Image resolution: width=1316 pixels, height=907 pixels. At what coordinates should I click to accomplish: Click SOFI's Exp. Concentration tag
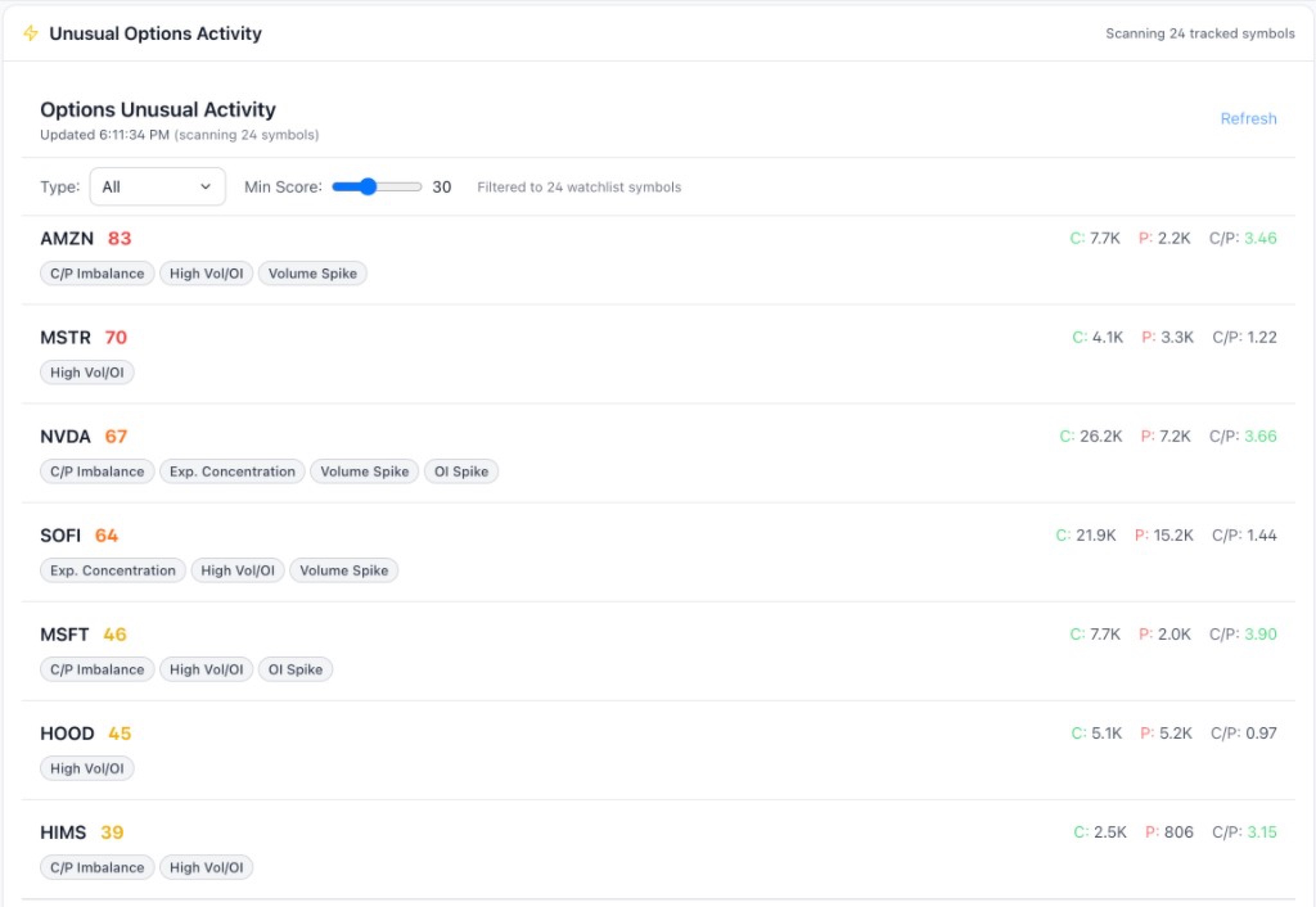click(x=112, y=570)
